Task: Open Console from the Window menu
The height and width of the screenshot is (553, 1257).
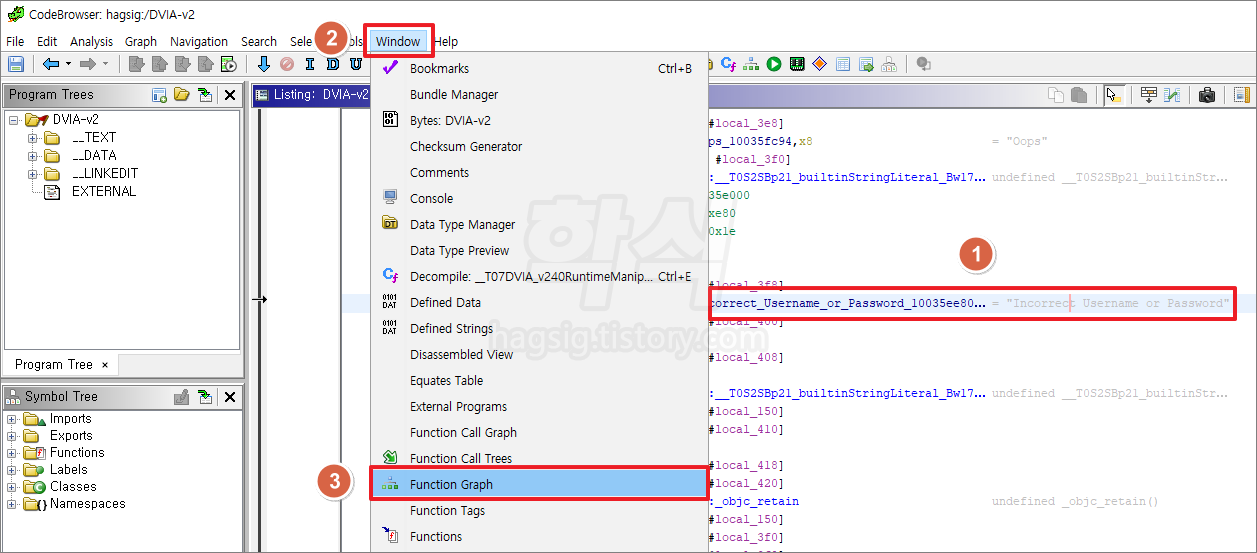Action: [x=539, y=198]
